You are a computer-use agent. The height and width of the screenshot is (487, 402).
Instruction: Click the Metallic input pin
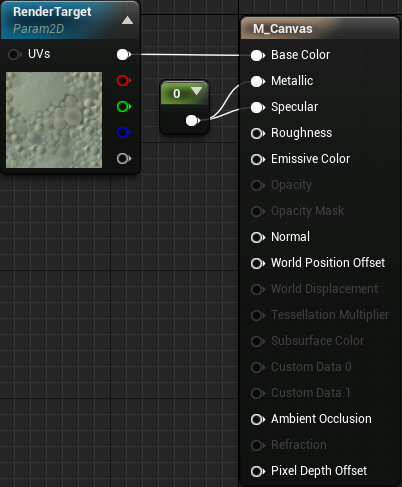tap(258, 81)
